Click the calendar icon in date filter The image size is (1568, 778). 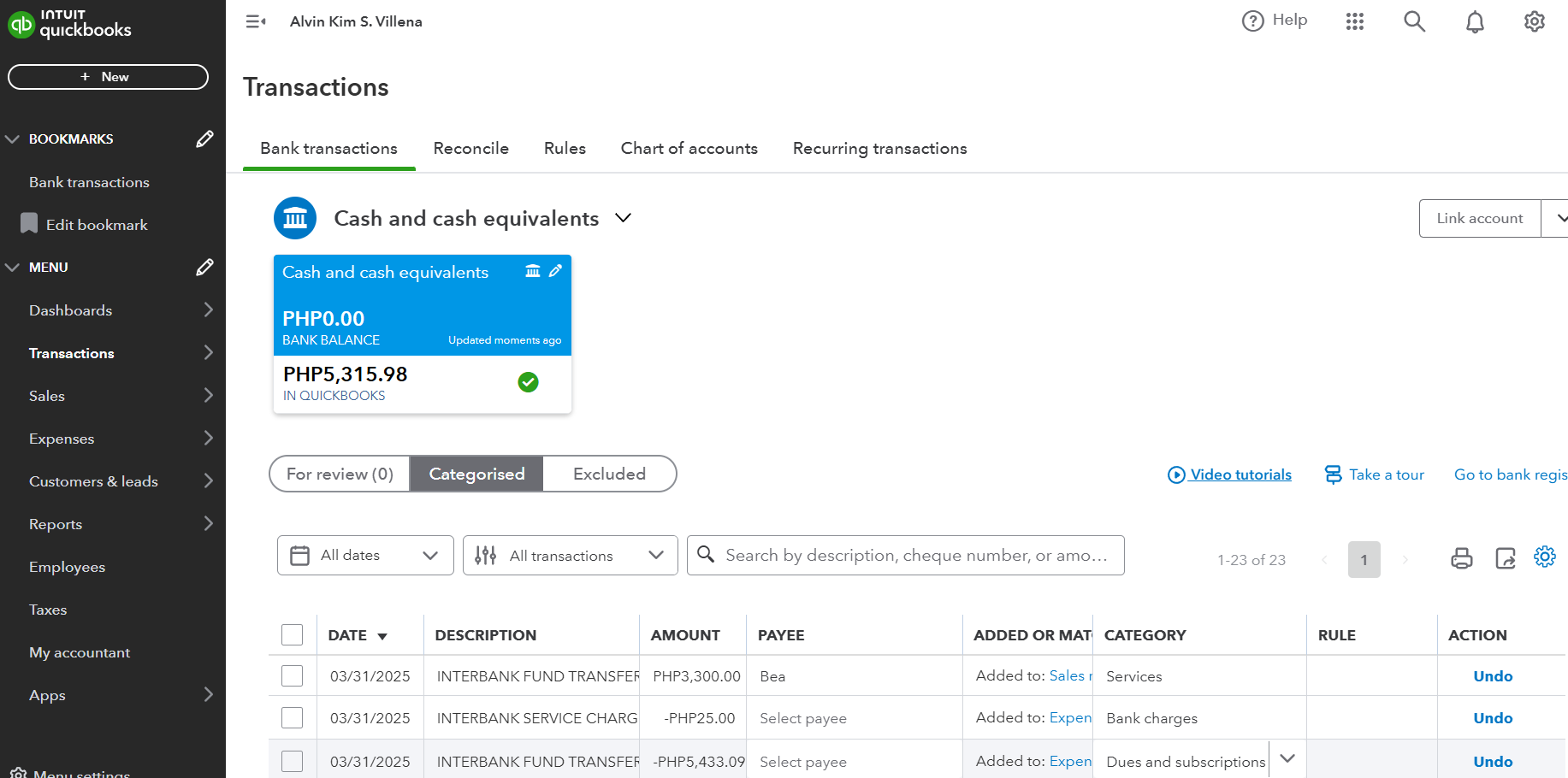[x=299, y=556]
